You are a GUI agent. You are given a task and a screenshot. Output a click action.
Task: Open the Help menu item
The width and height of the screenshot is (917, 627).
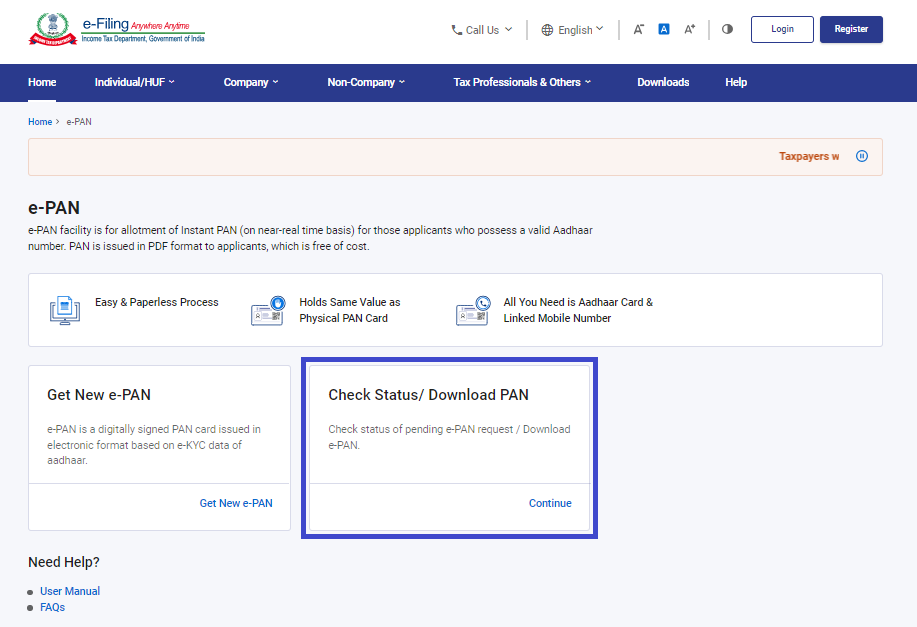[736, 82]
